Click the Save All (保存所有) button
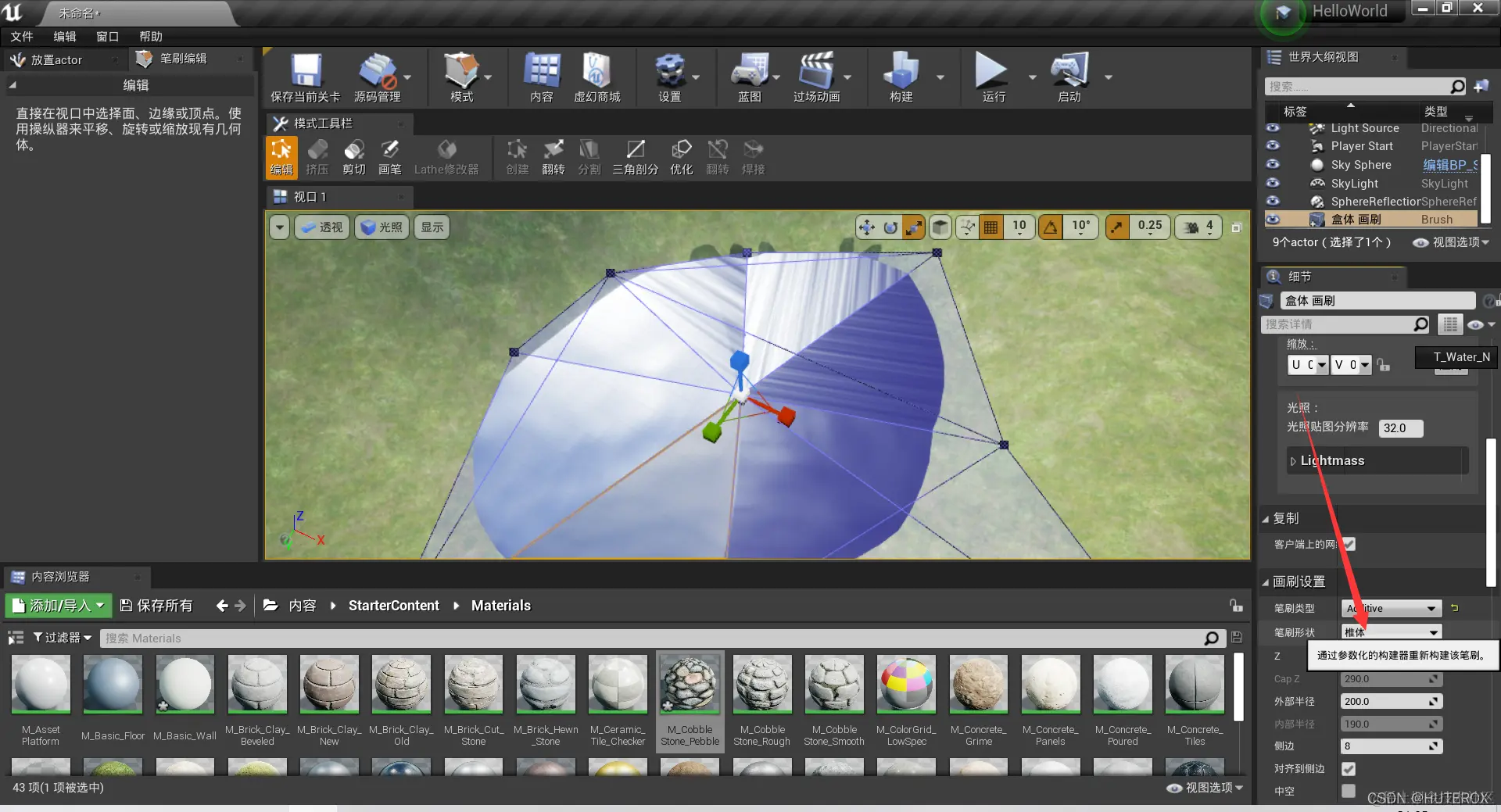This screenshot has height=812, width=1501. [x=156, y=605]
